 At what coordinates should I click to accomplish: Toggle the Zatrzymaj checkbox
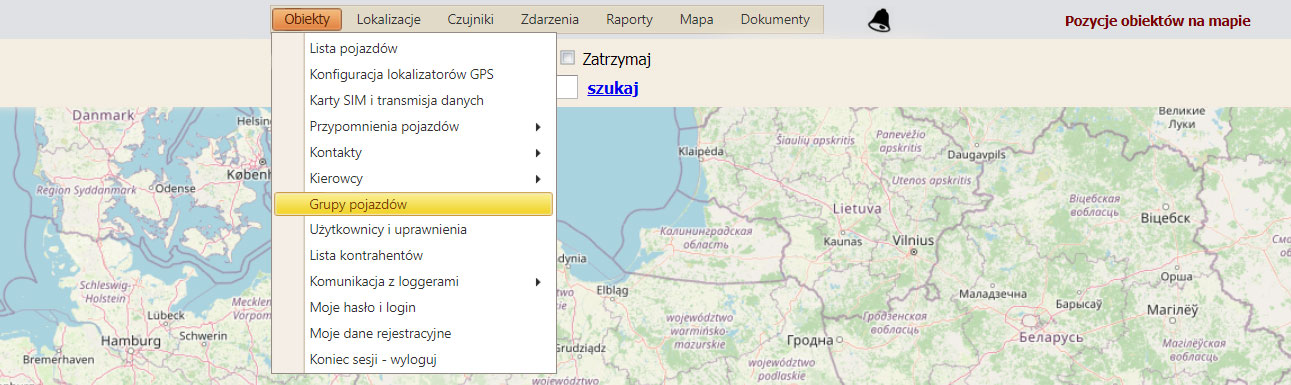[x=568, y=59]
